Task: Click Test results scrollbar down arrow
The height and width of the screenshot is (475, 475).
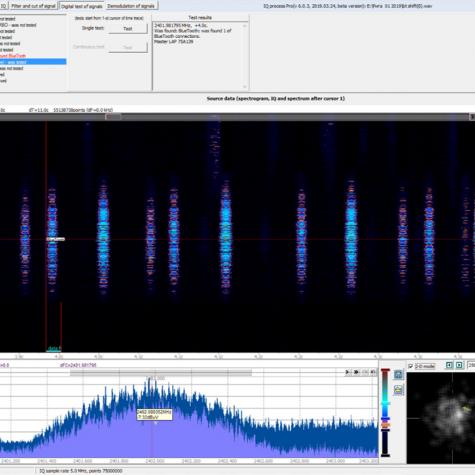Action: click(245, 87)
